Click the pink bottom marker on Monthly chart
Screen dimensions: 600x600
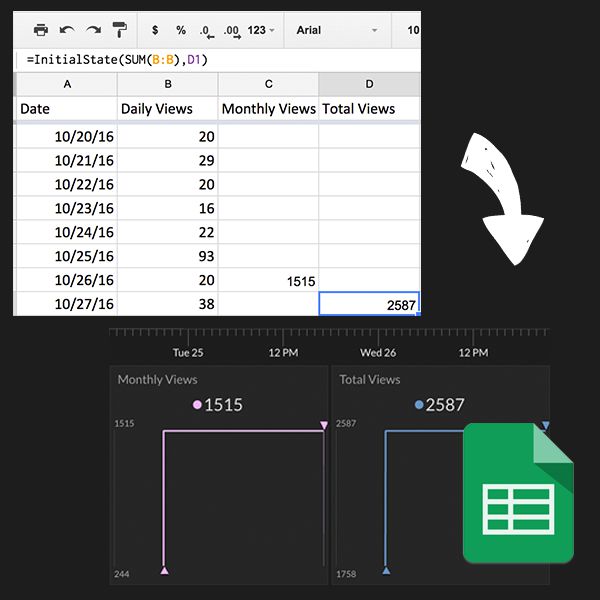click(164, 571)
